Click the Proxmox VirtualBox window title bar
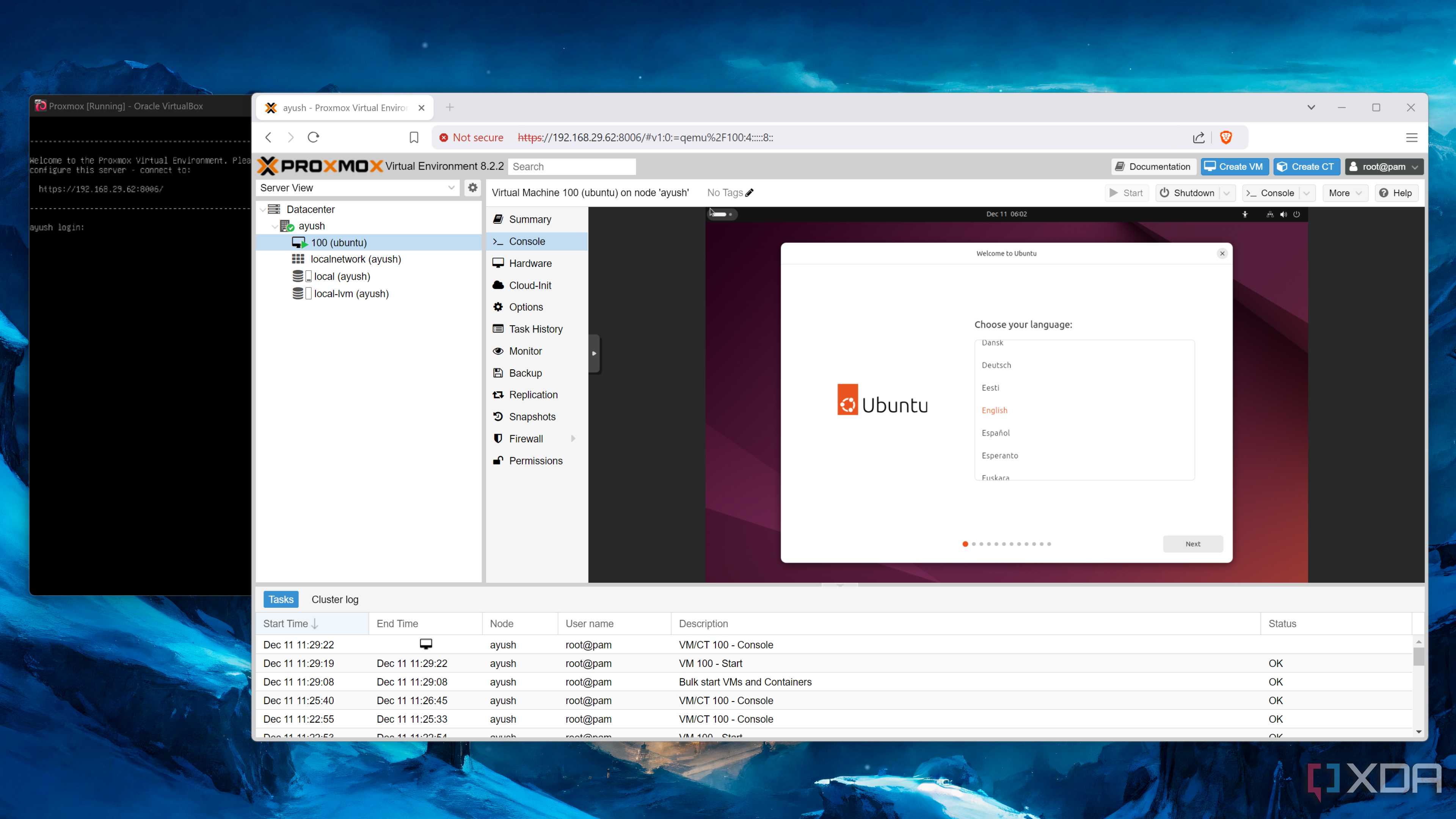Image resolution: width=1456 pixels, height=819 pixels. click(140, 106)
